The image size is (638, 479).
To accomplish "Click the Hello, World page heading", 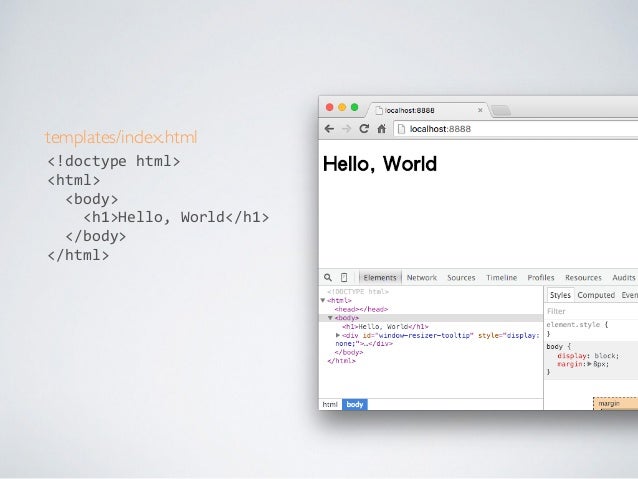I will [x=380, y=164].
